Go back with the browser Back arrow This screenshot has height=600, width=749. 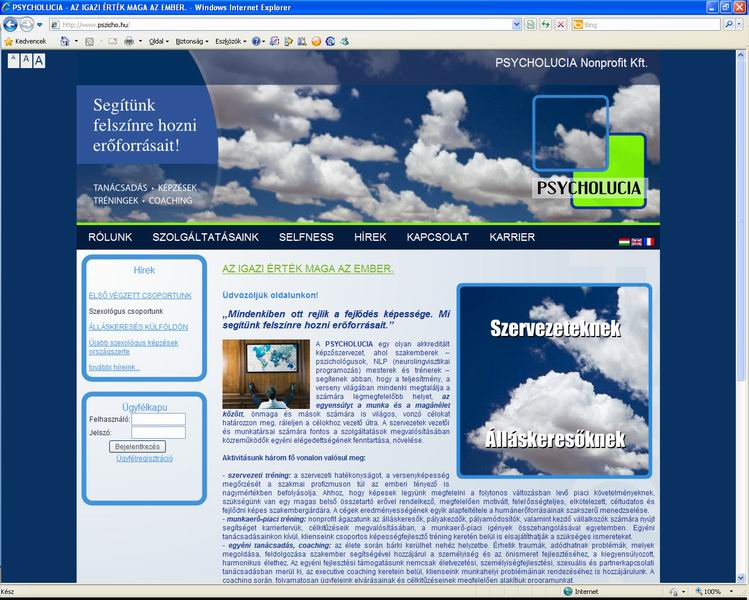[11, 24]
